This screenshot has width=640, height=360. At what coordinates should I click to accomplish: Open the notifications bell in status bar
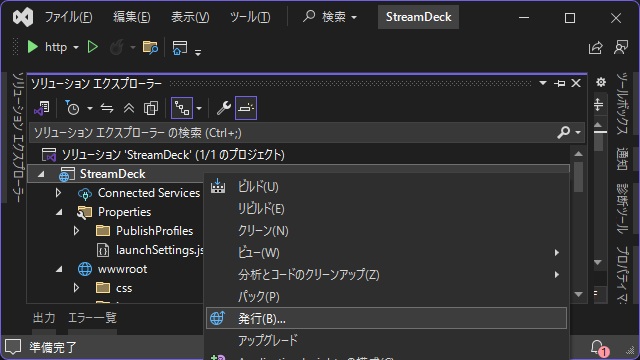tap(598, 347)
